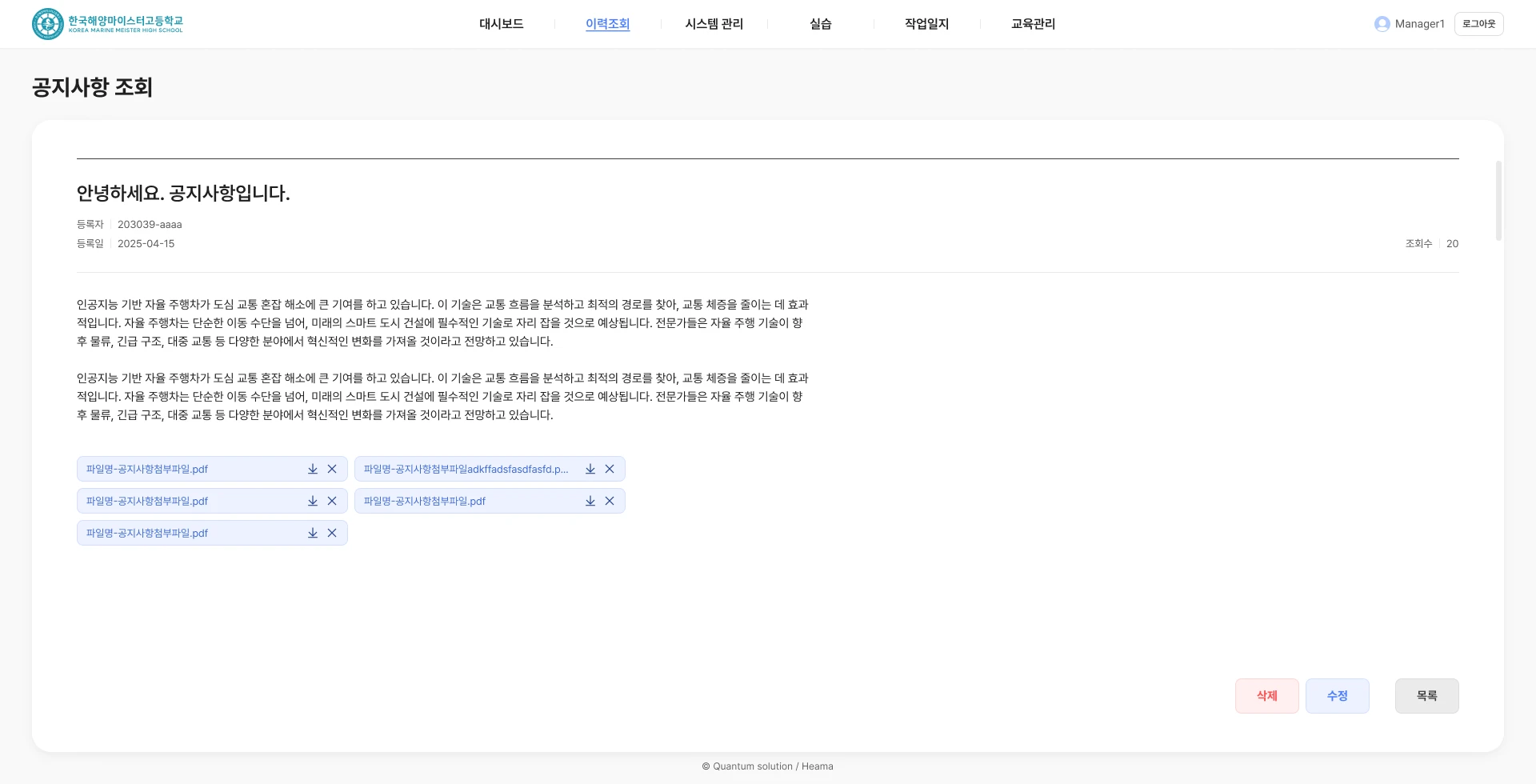
Task: Open the 파일명-공지사항첨부파일adkffadsfasdfasfd file name
Action: click(x=466, y=469)
